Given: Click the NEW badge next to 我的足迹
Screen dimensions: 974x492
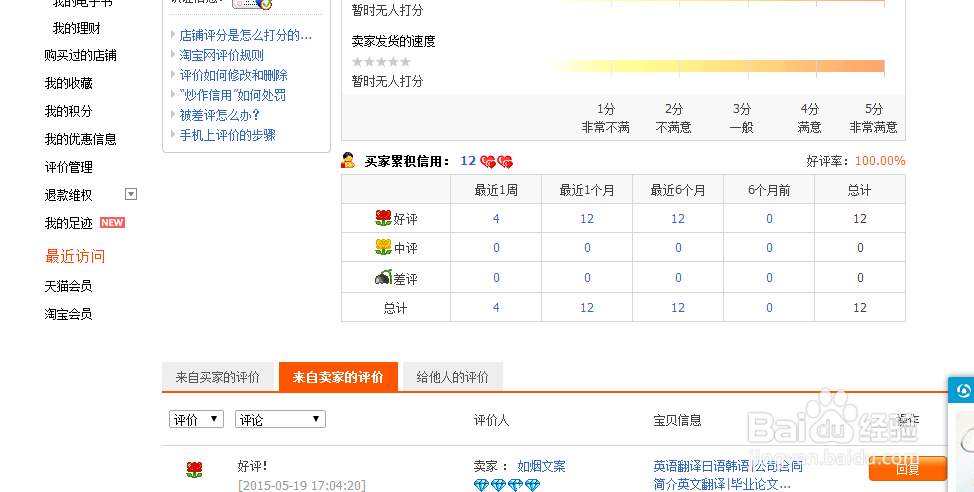Looking at the screenshot, I should click(x=112, y=222).
